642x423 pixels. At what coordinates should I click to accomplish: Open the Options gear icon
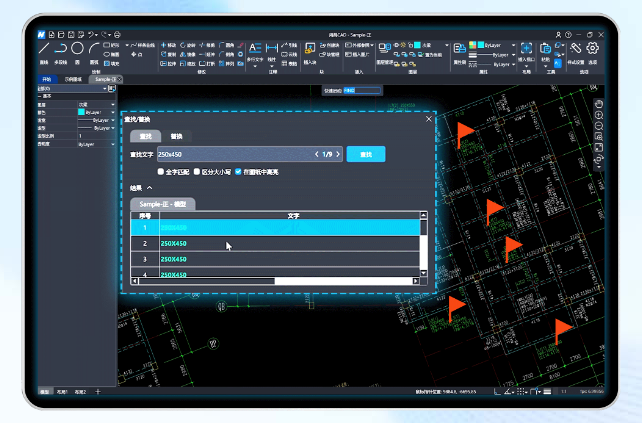click(x=592, y=49)
